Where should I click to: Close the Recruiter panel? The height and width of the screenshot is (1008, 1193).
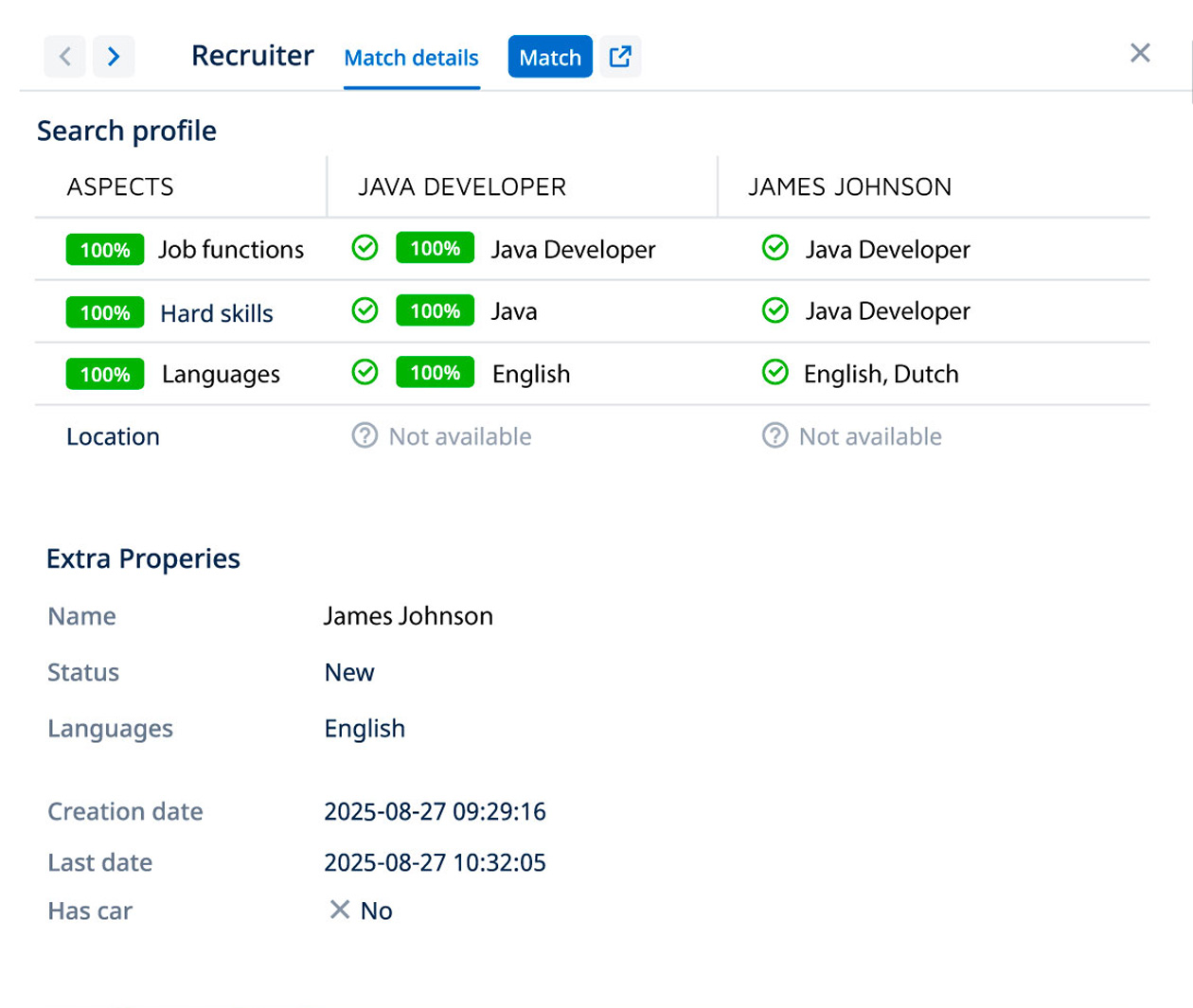1140,53
